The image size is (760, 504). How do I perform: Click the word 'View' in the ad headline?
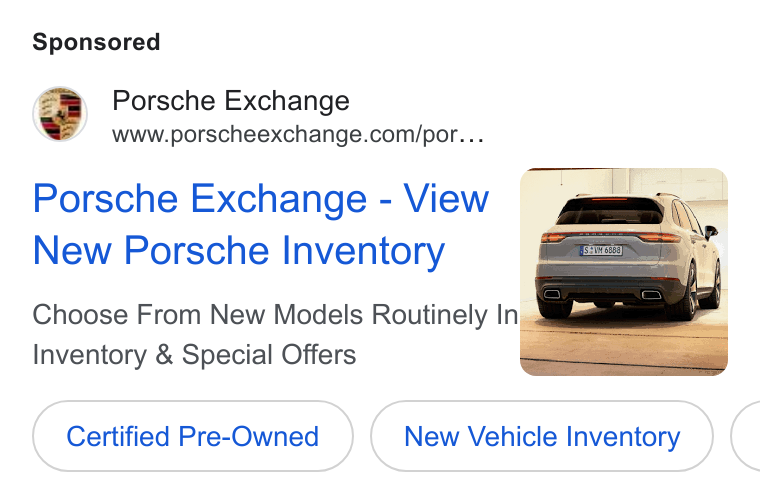tap(446, 199)
